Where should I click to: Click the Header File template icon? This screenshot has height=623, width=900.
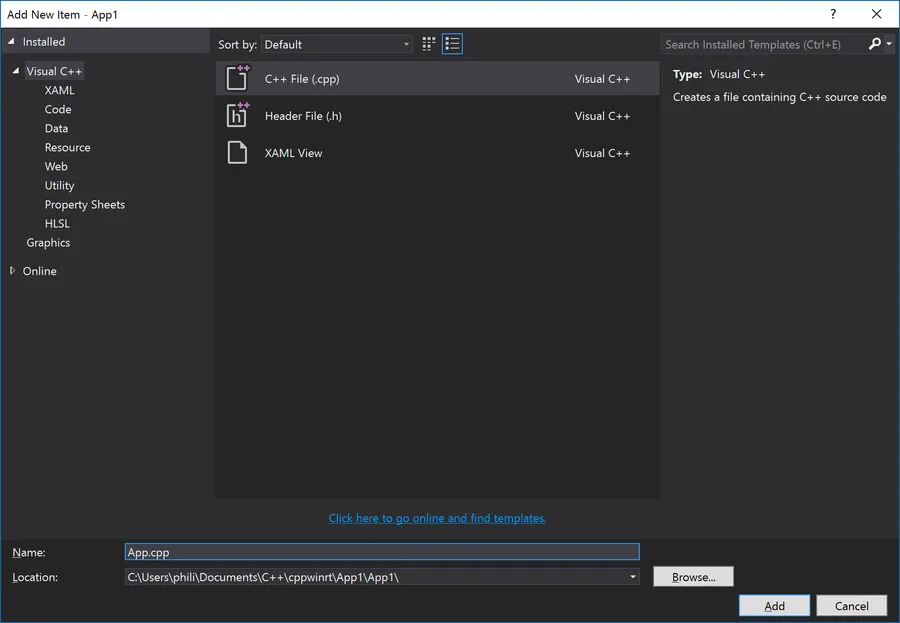237,115
